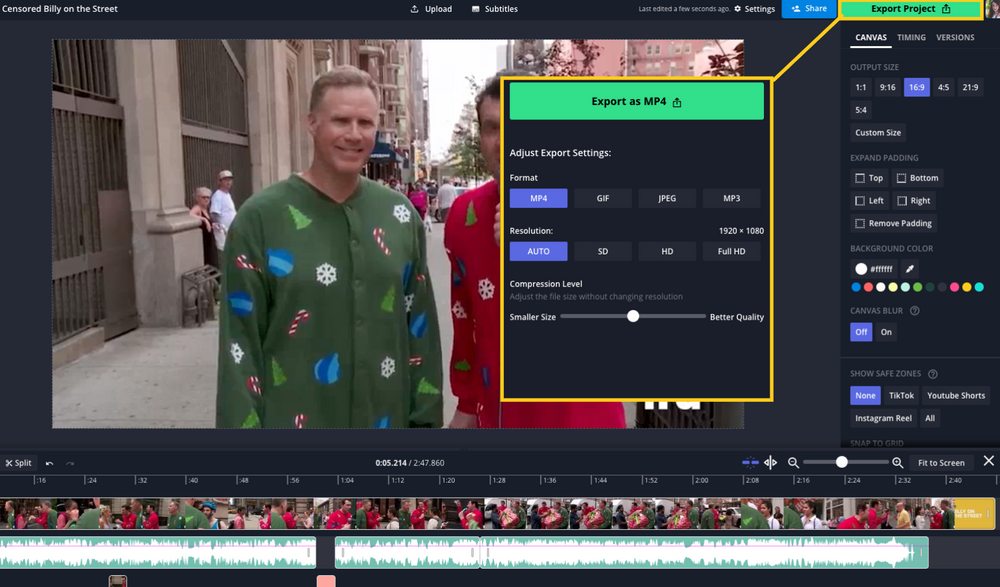
Task: Check the Bottom expand padding option
Action: (917, 178)
